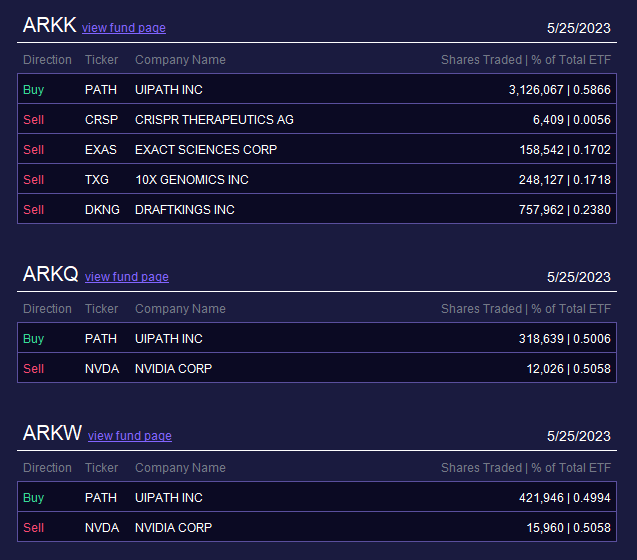Select the ARKK fund heading
637x560 pixels.
coord(50,25)
